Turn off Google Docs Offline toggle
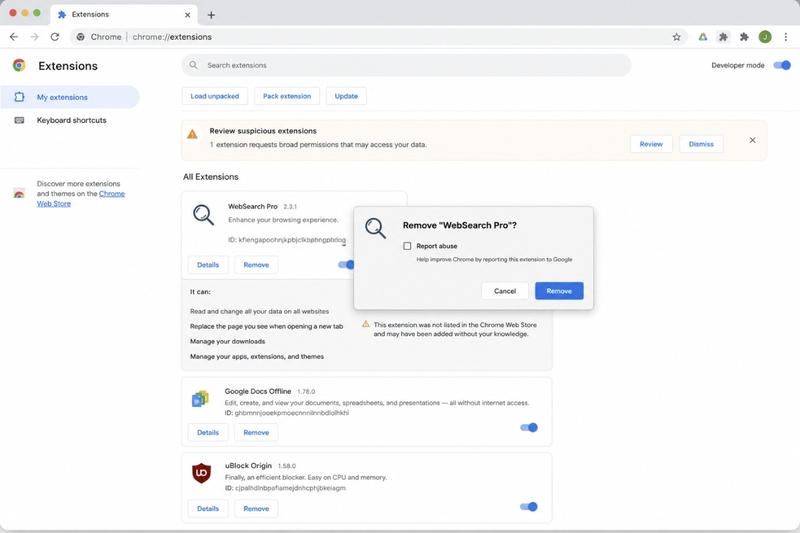The width and height of the screenshot is (800, 533). click(x=529, y=427)
